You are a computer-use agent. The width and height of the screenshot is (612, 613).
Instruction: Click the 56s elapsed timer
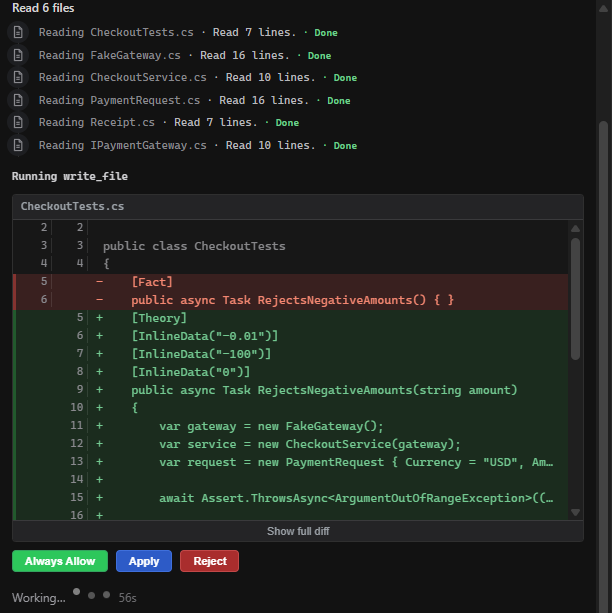pyautogui.click(x=127, y=598)
